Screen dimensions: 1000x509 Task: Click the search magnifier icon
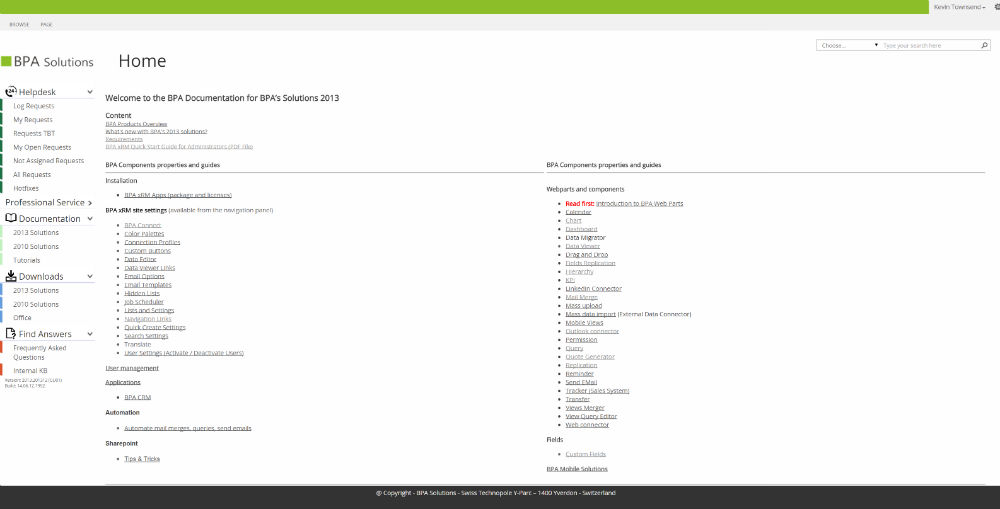pyautogui.click(x=983, y=45)
